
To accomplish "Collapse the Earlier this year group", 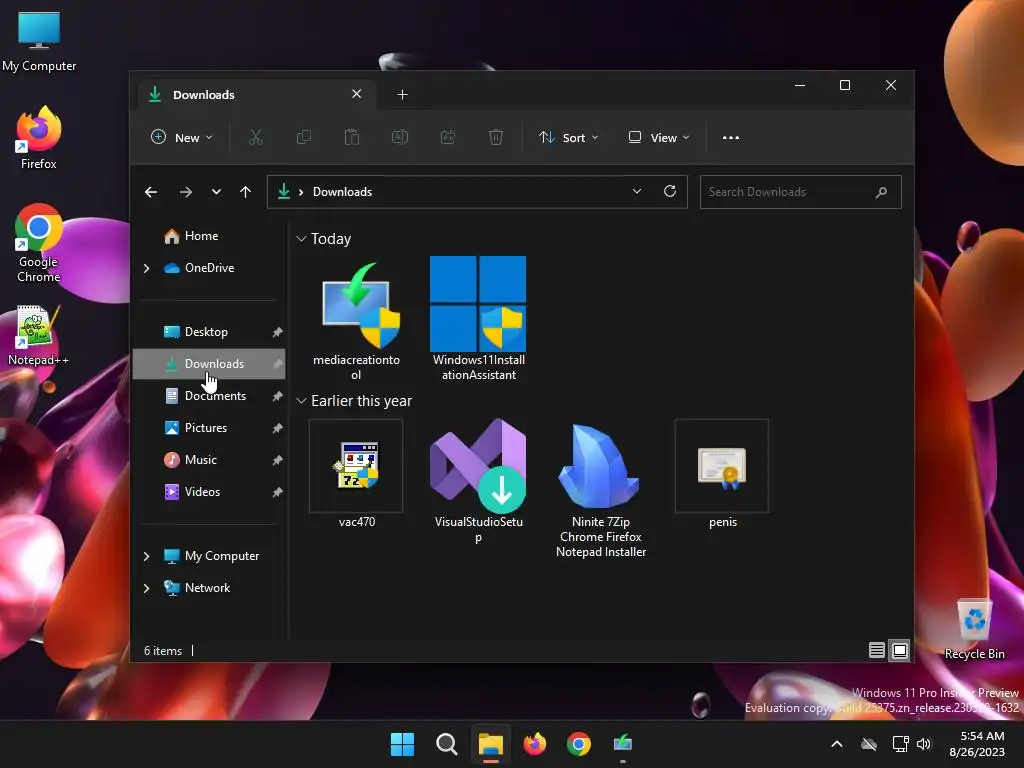I will click(301, 400).
